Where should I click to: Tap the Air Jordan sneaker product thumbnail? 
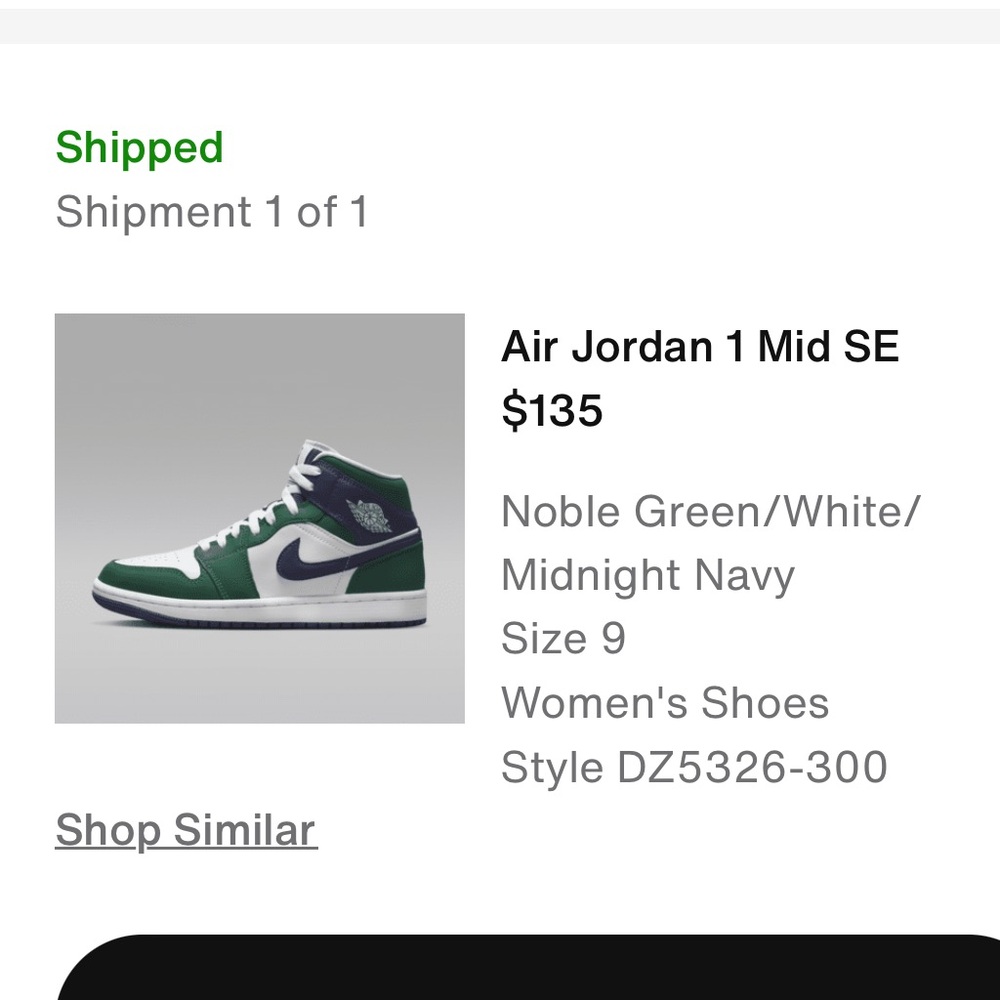260,518
